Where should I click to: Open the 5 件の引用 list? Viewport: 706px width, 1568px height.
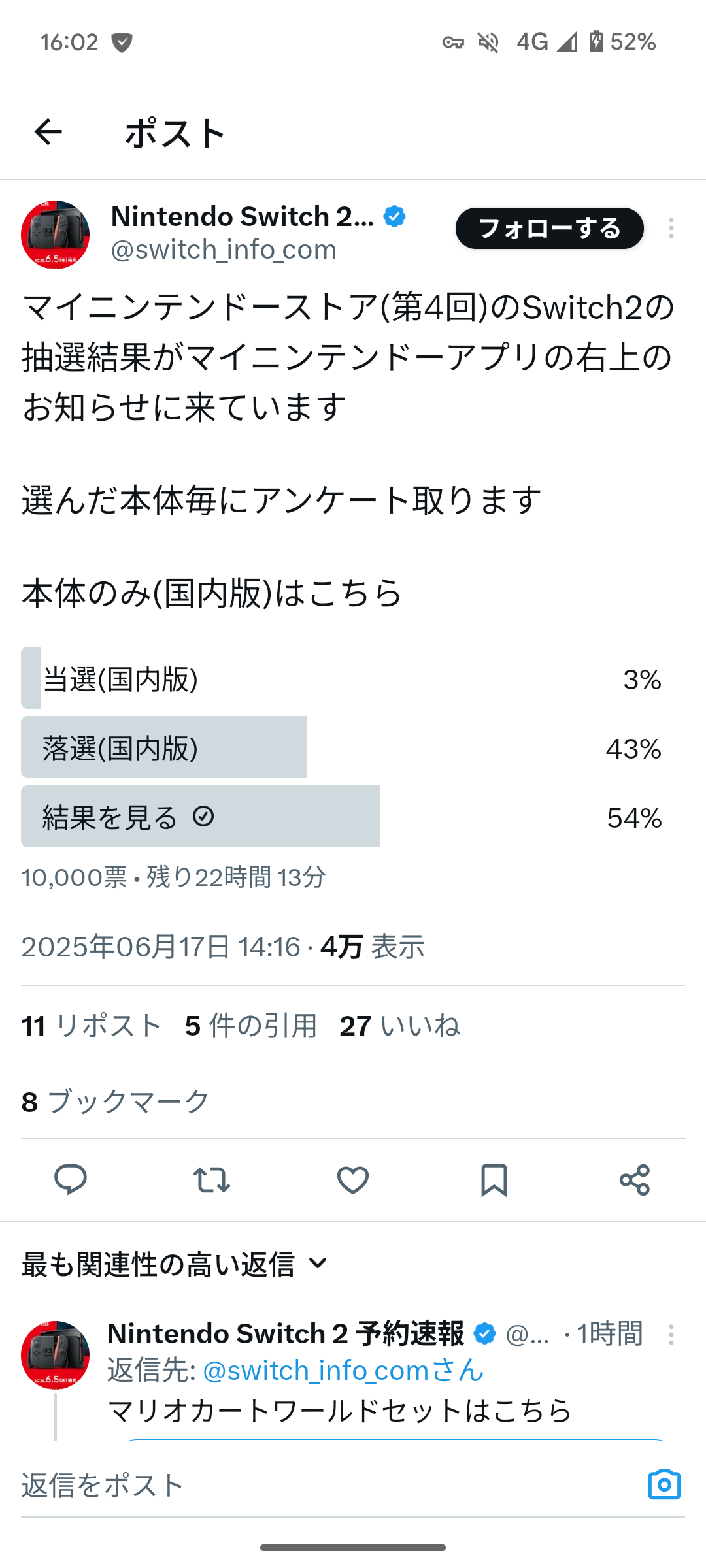tap(251, 1026)
